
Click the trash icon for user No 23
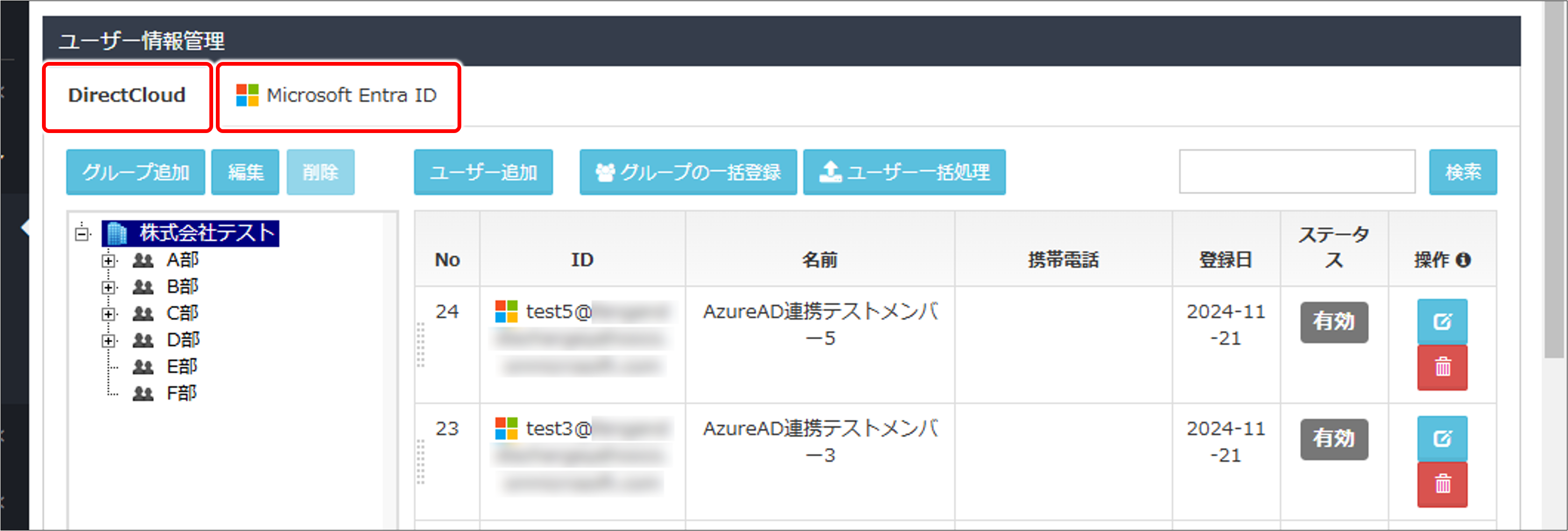pyautogui.click(x=1442, y=484)
